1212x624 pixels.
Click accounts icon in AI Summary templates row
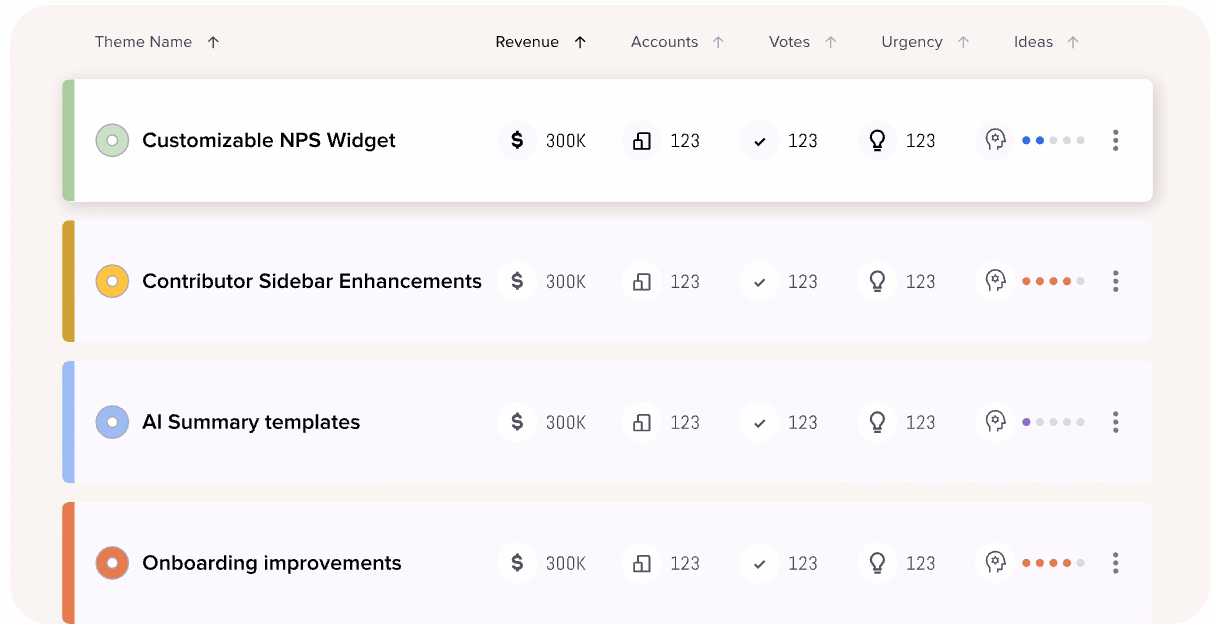[642, 422]
